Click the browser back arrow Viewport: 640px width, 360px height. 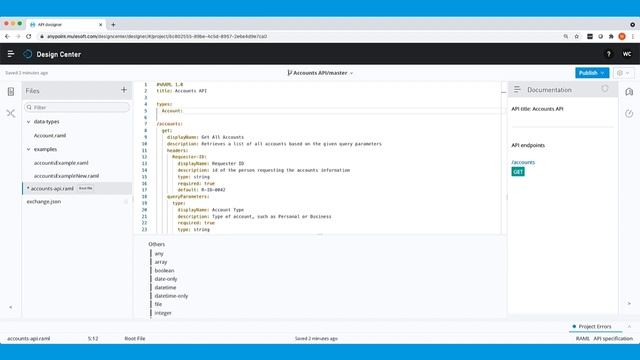click(7, 36)
